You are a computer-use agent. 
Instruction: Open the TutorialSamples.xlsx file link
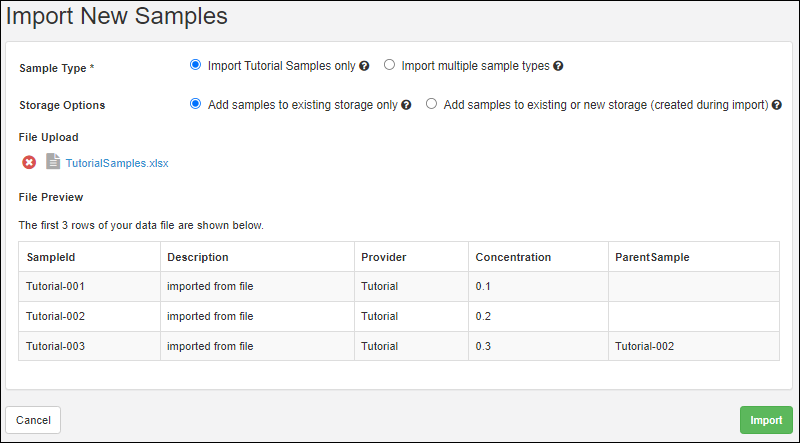(117, 163)
